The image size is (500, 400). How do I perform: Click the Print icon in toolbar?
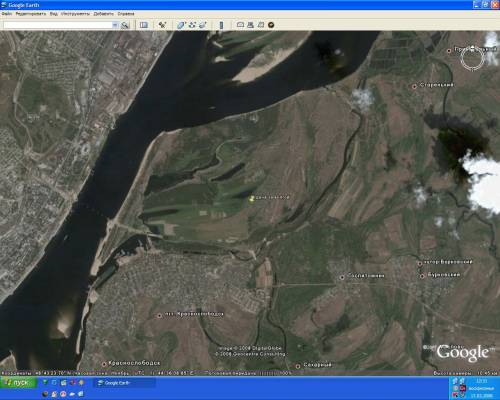tap(250, 25)
